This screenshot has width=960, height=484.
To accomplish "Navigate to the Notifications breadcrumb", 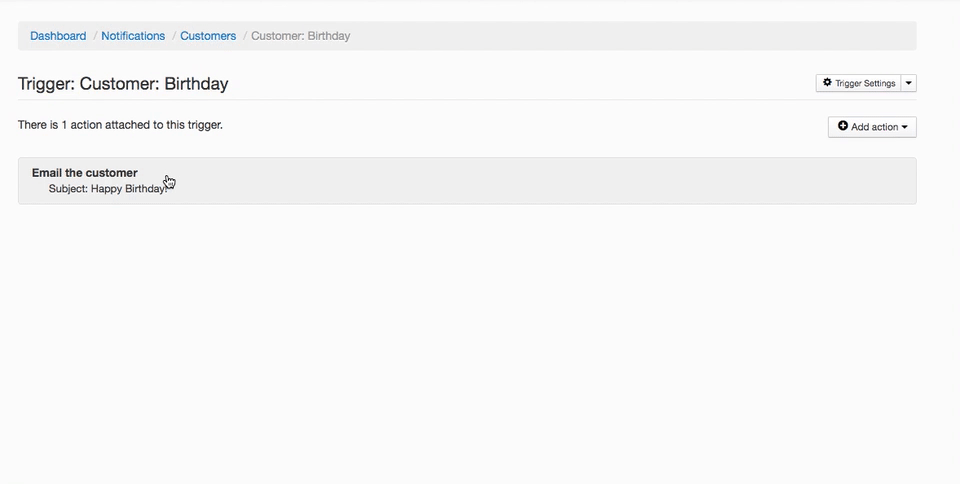I will (133, 36).
